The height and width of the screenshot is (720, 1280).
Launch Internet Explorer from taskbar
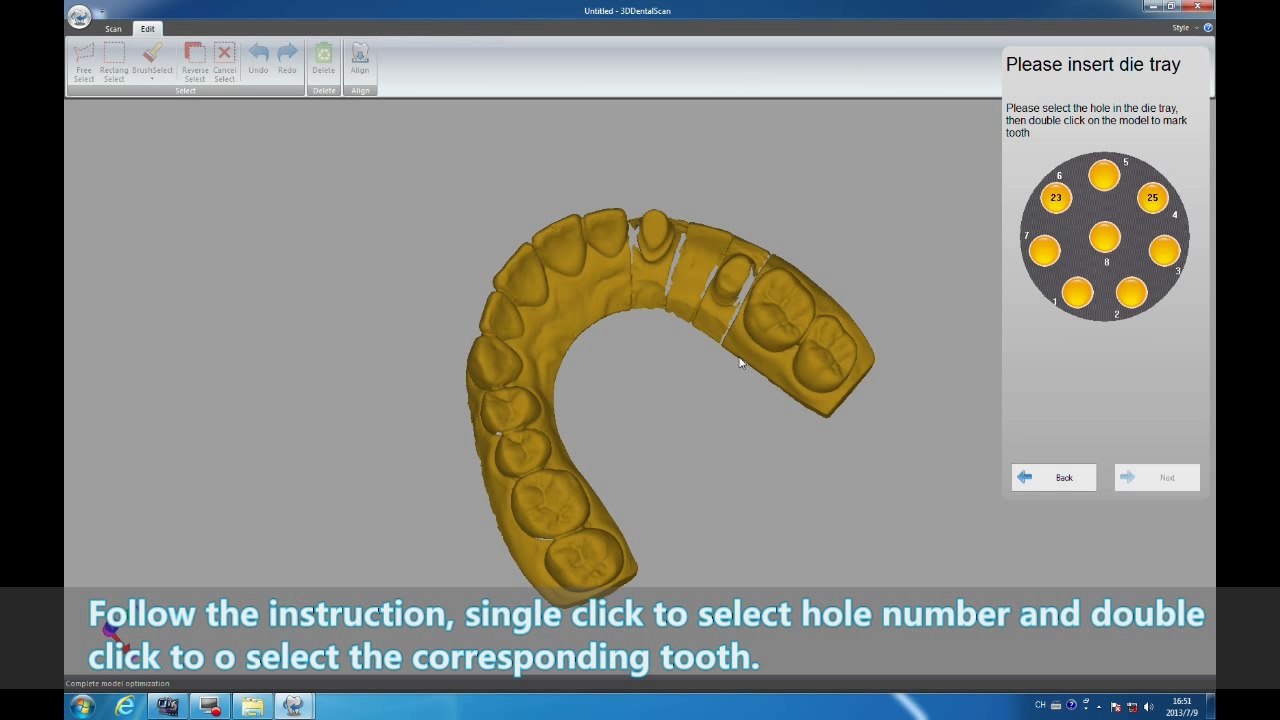pyautogui.click(x=125, y=707)
